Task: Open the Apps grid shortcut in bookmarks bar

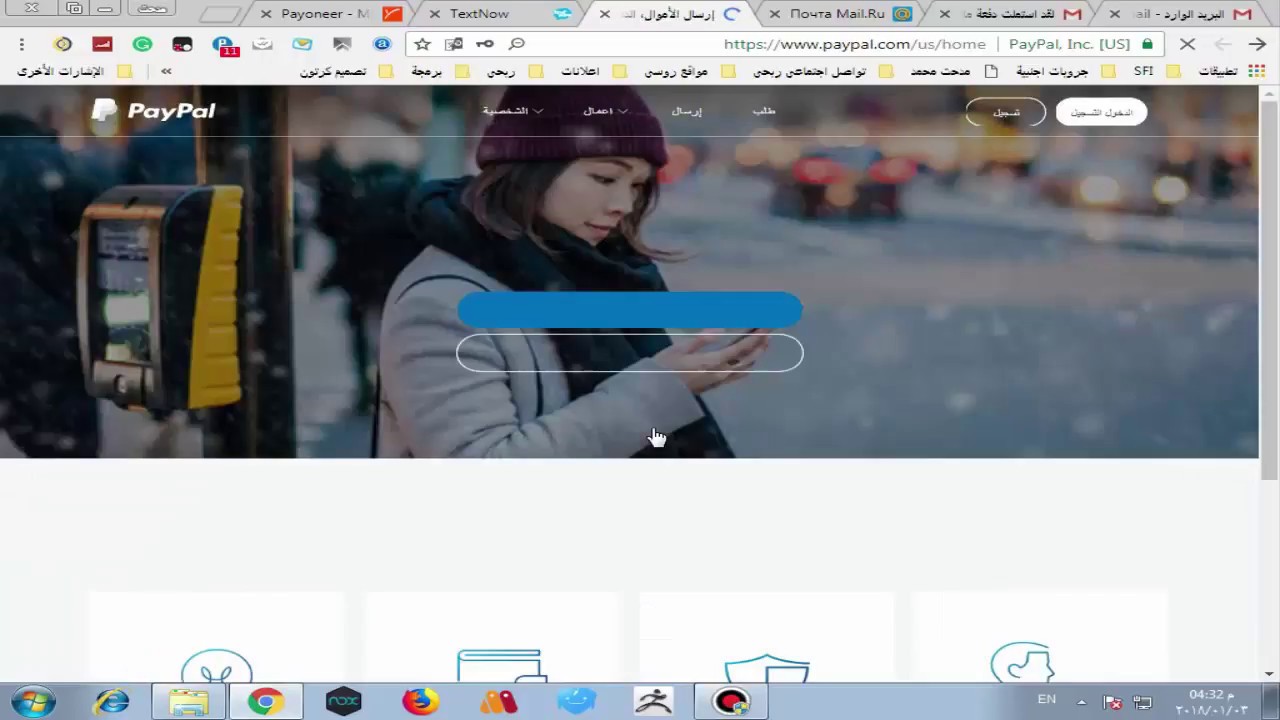Action: point(1256,71)
